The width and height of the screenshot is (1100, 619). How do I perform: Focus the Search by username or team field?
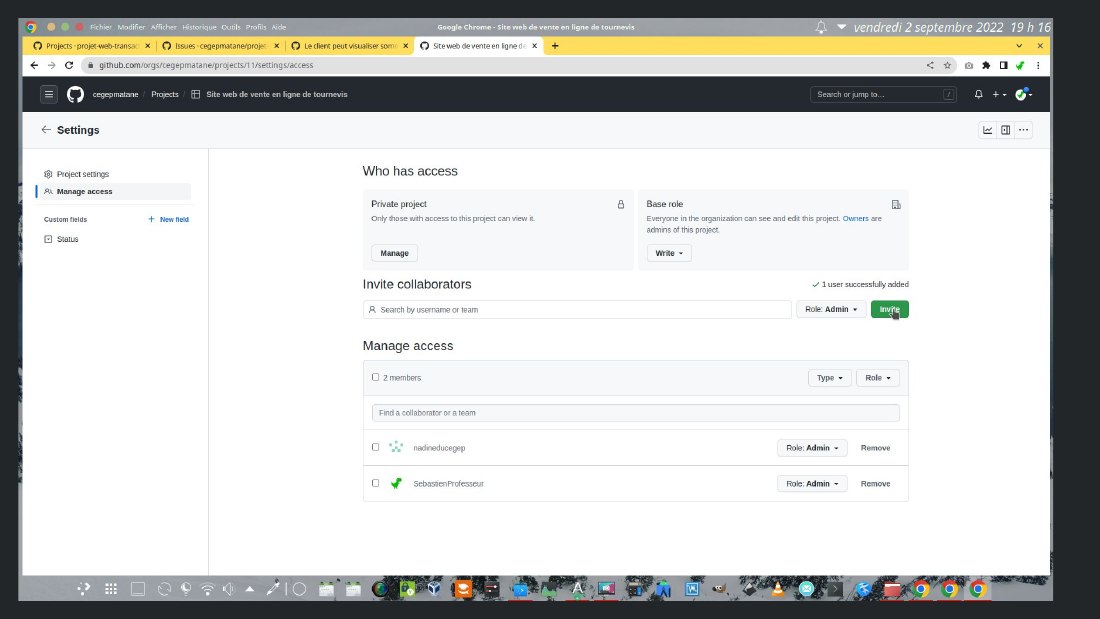[x=577, y=310]
